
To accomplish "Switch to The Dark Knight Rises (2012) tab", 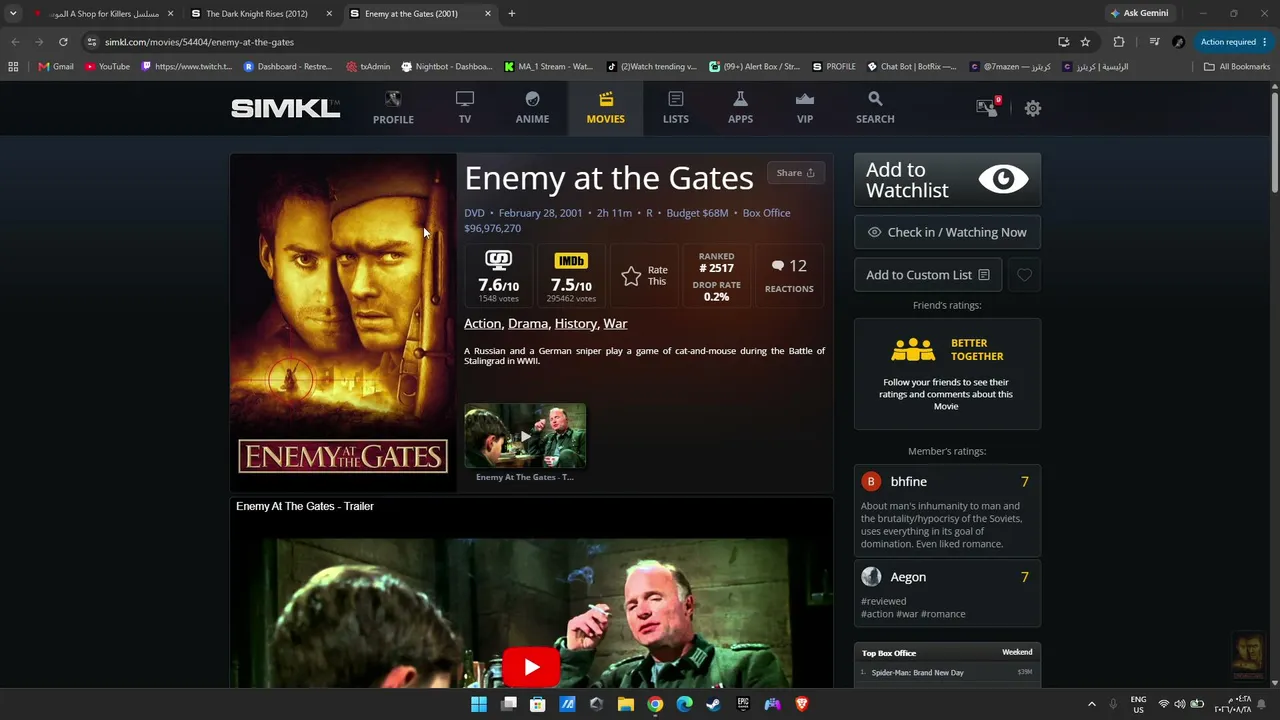I will [x=257, y=14].
